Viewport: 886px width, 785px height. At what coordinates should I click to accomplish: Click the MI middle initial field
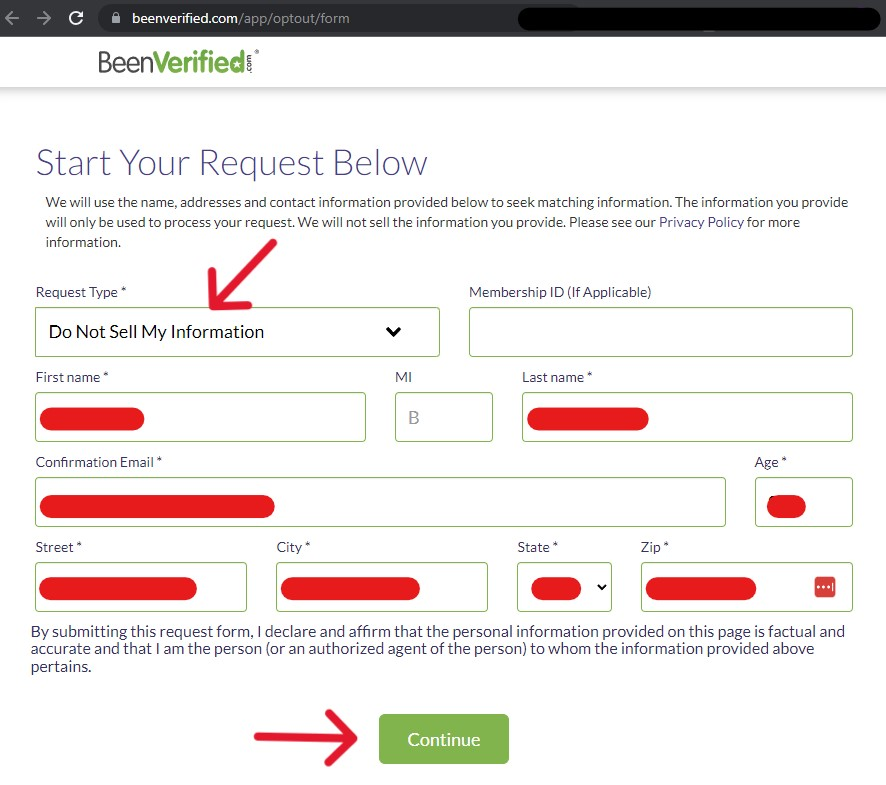[x=444, y=417]
